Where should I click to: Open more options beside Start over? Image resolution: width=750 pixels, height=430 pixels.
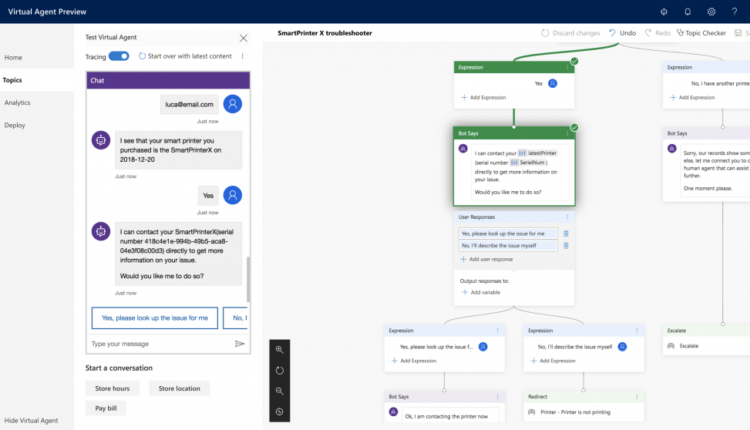coord(242,56)
